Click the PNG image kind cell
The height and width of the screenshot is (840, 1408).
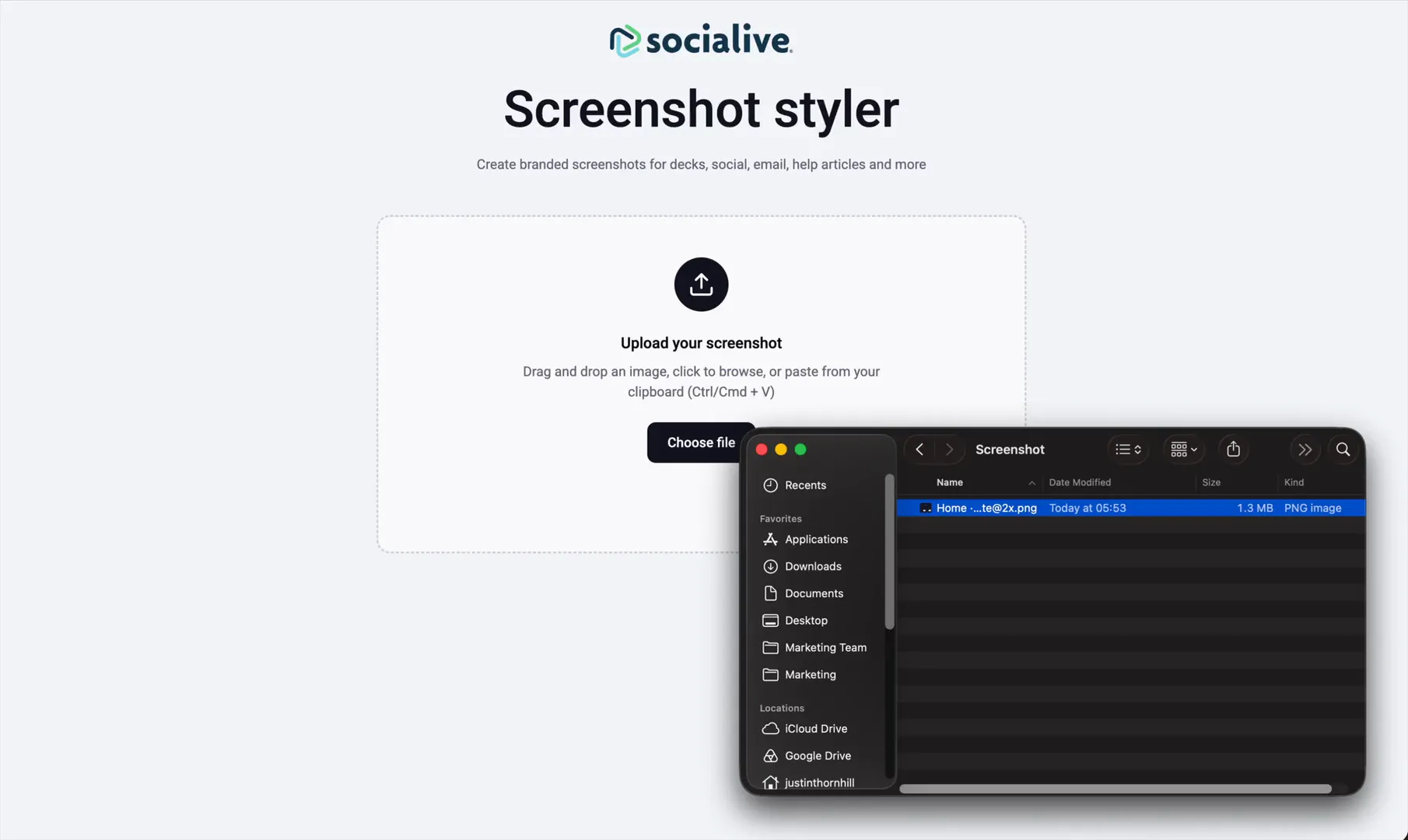1312,508
